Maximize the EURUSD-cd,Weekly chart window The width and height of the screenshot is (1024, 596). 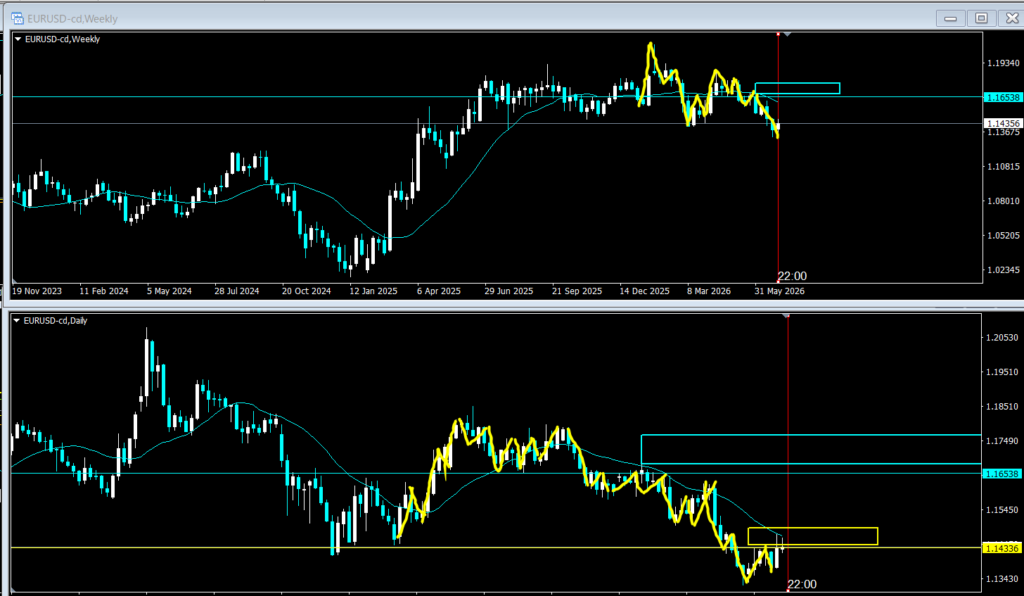[981, 18]
